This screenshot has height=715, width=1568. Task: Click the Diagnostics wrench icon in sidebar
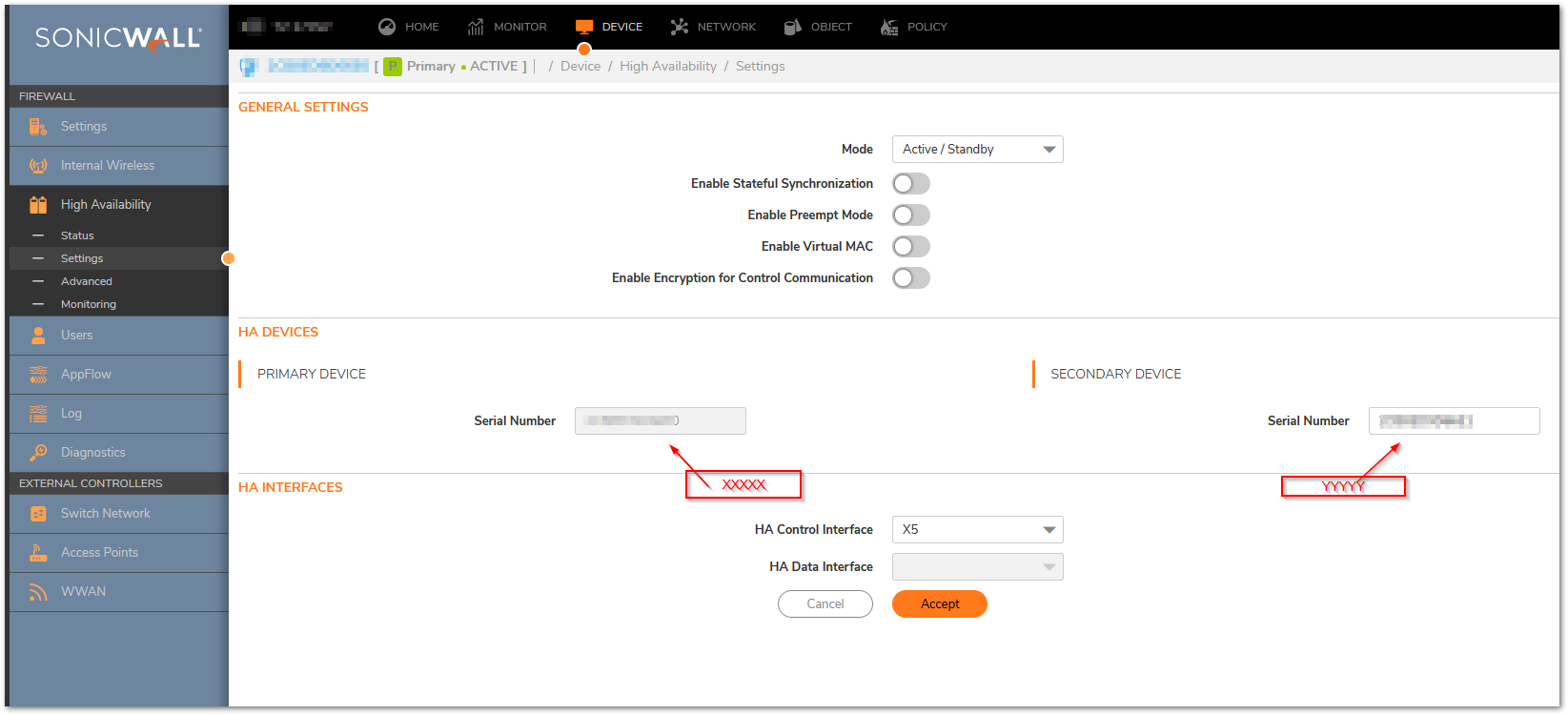(x=38, y=453)
